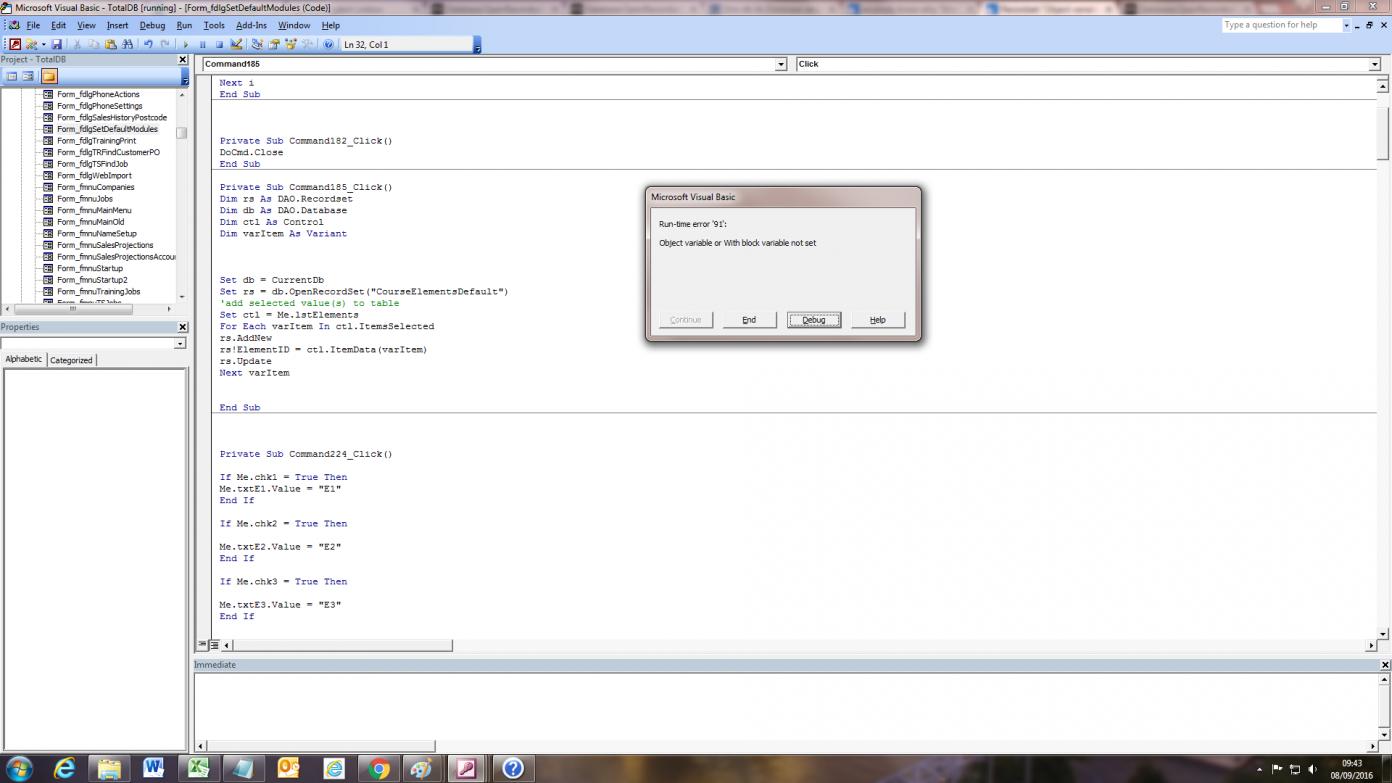Screen dimensions: 1392x783
Task: Open the Object Browser toolbar icon
Action: click(x=291, y=44)
